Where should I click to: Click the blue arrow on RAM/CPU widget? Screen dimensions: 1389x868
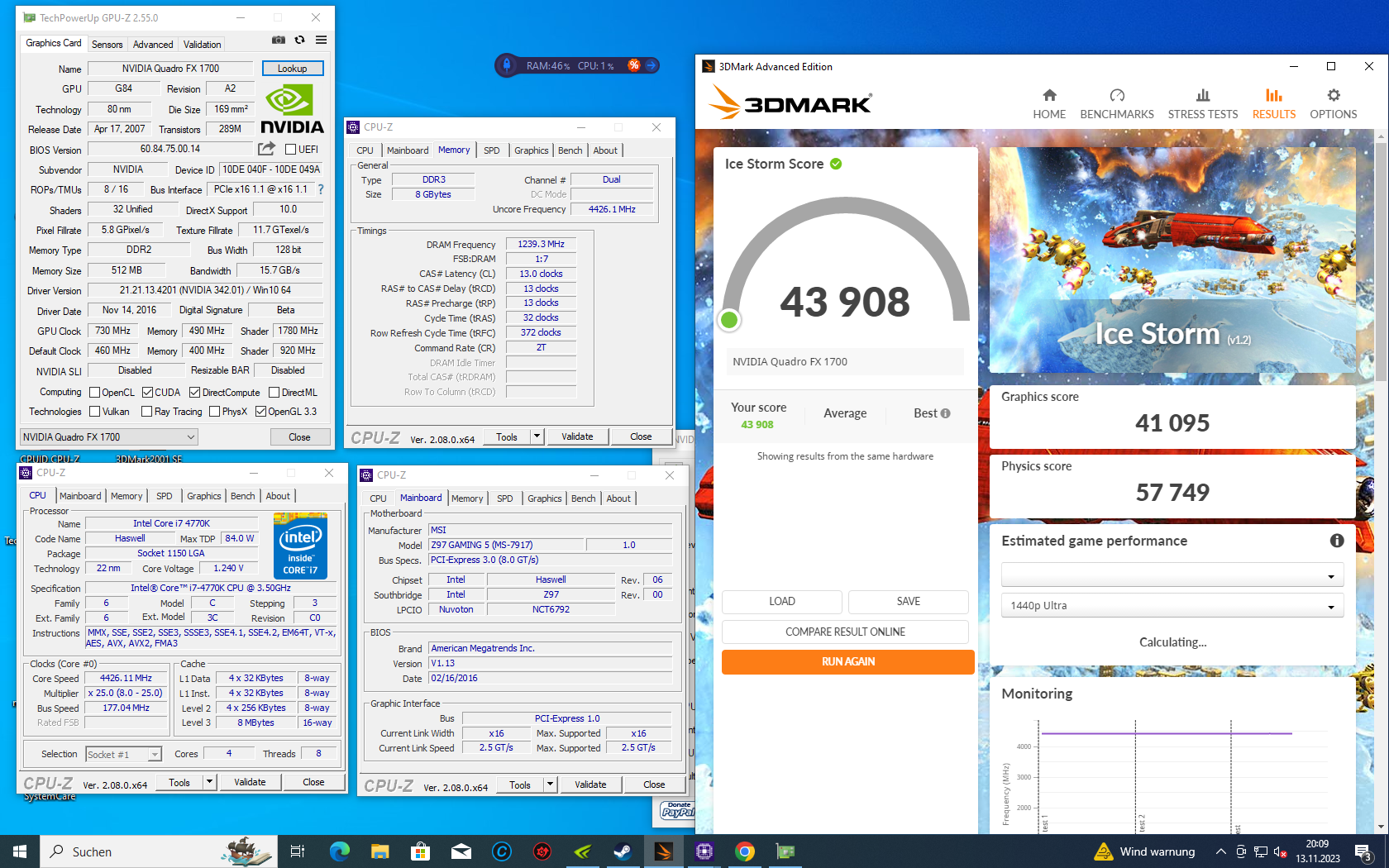[x=651, y=65]
